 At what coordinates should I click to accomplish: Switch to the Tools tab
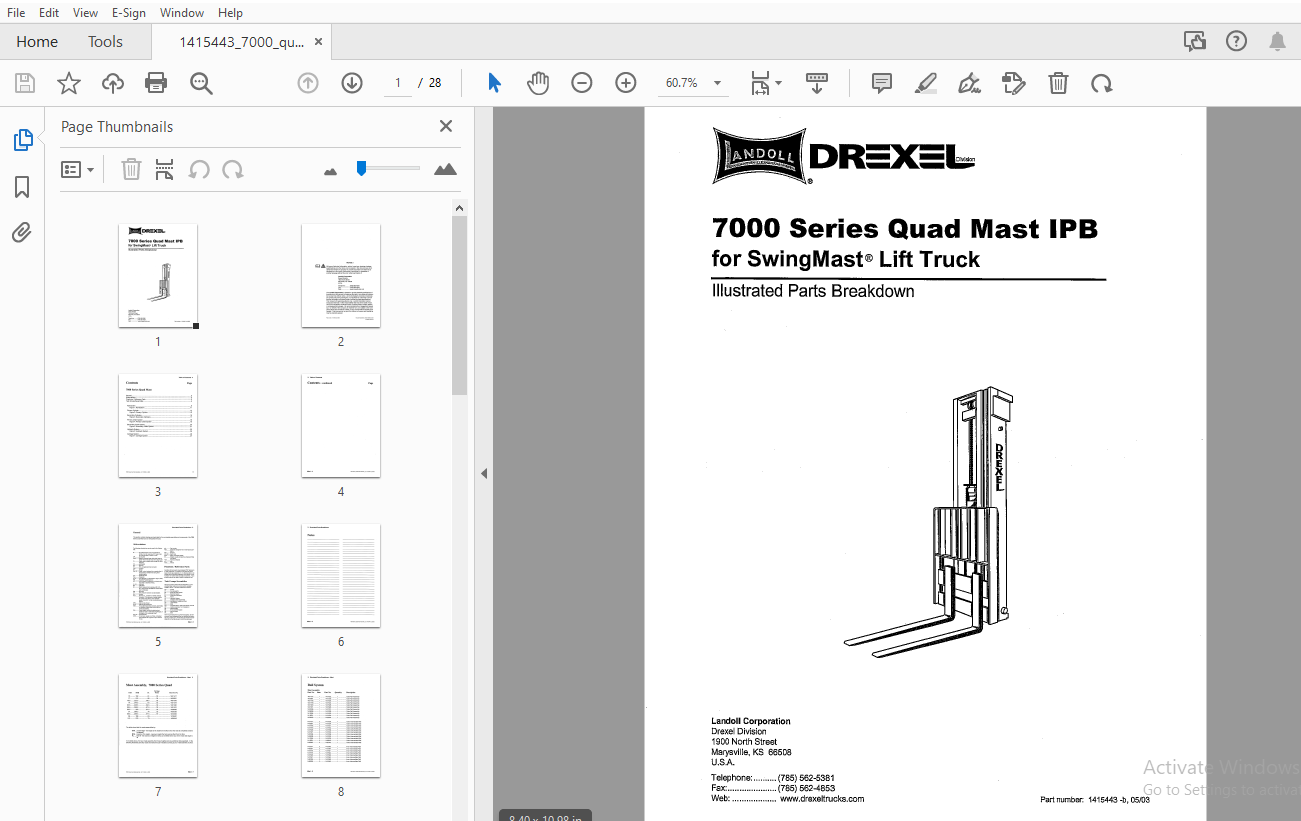pyautogui.click(x=105, y=41)
